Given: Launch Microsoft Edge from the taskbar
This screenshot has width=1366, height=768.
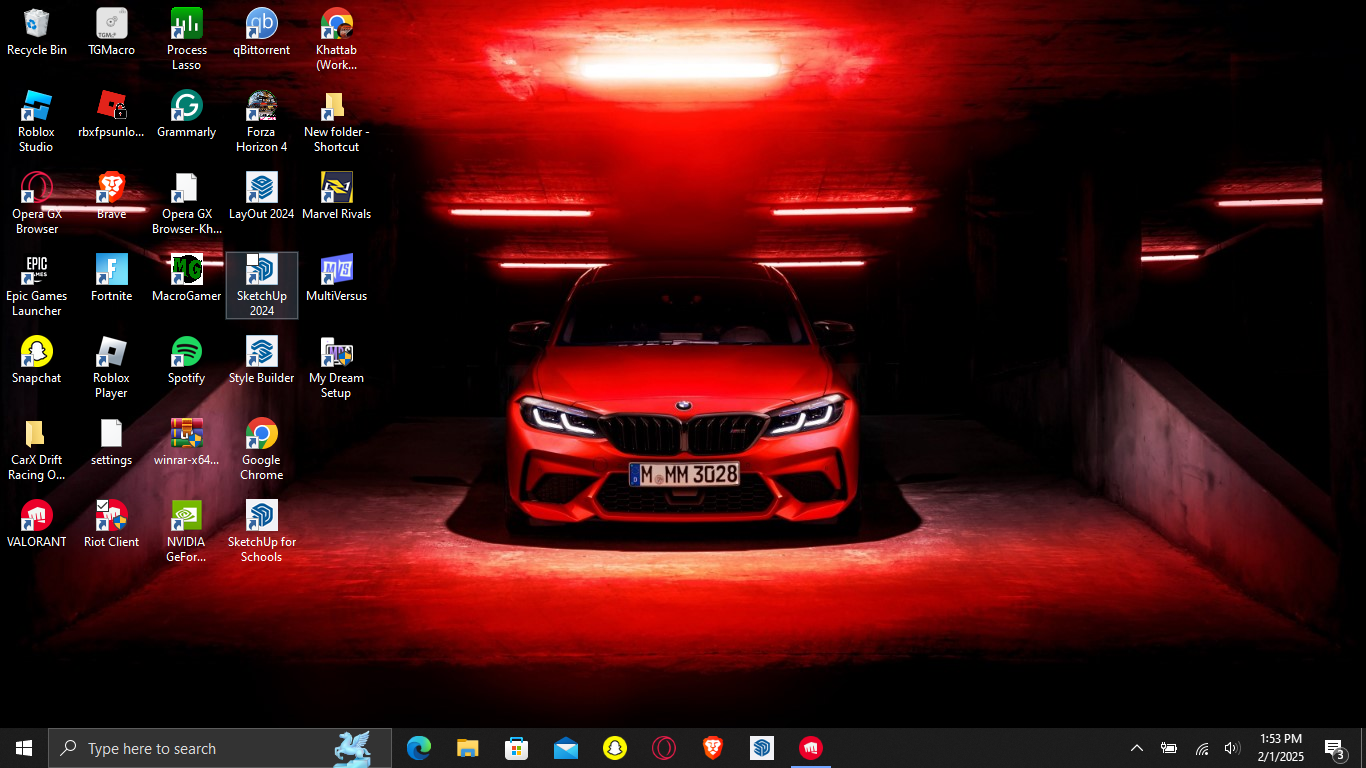Looking at the screenshot, I should click(419, 748).
